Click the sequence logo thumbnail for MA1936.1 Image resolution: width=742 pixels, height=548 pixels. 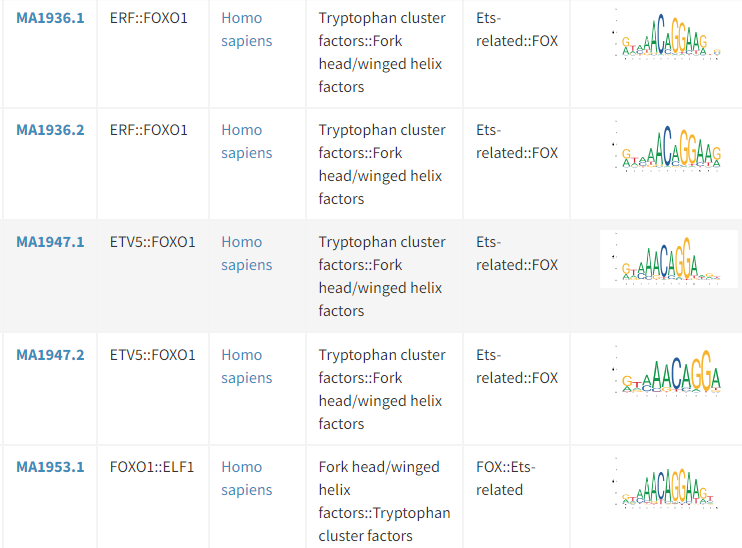pos(669,35)
